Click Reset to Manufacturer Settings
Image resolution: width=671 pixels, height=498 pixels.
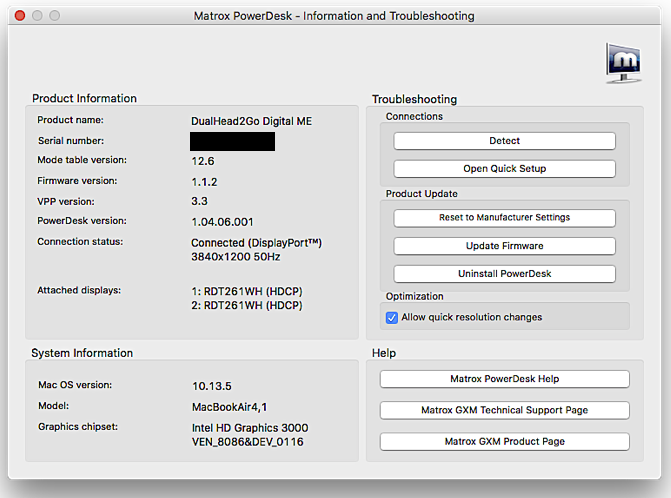pyautogui.click(x=505, y=218)
